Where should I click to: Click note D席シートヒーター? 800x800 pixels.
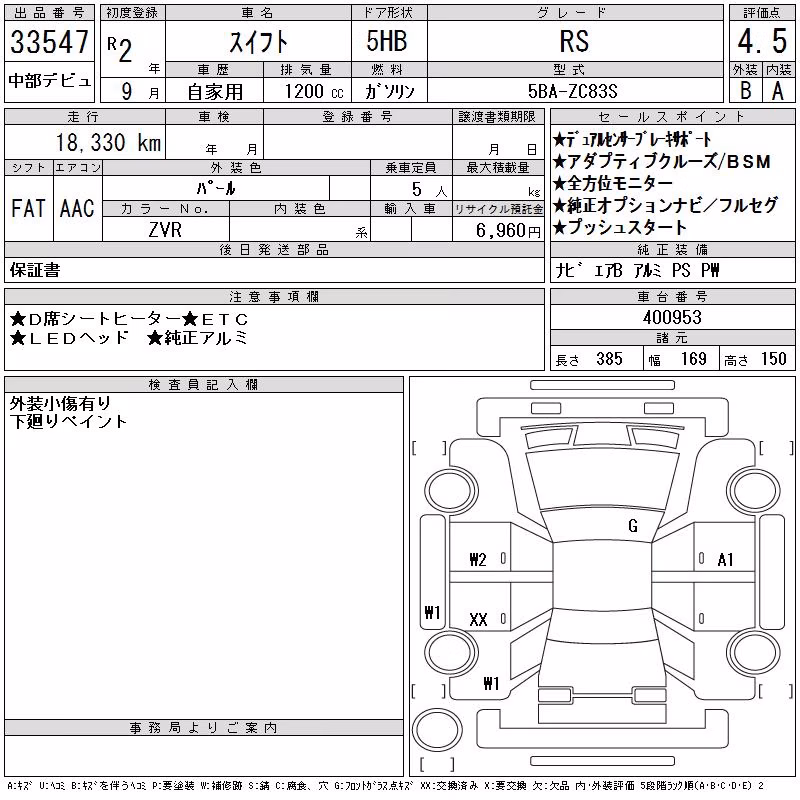pos(95,319)
